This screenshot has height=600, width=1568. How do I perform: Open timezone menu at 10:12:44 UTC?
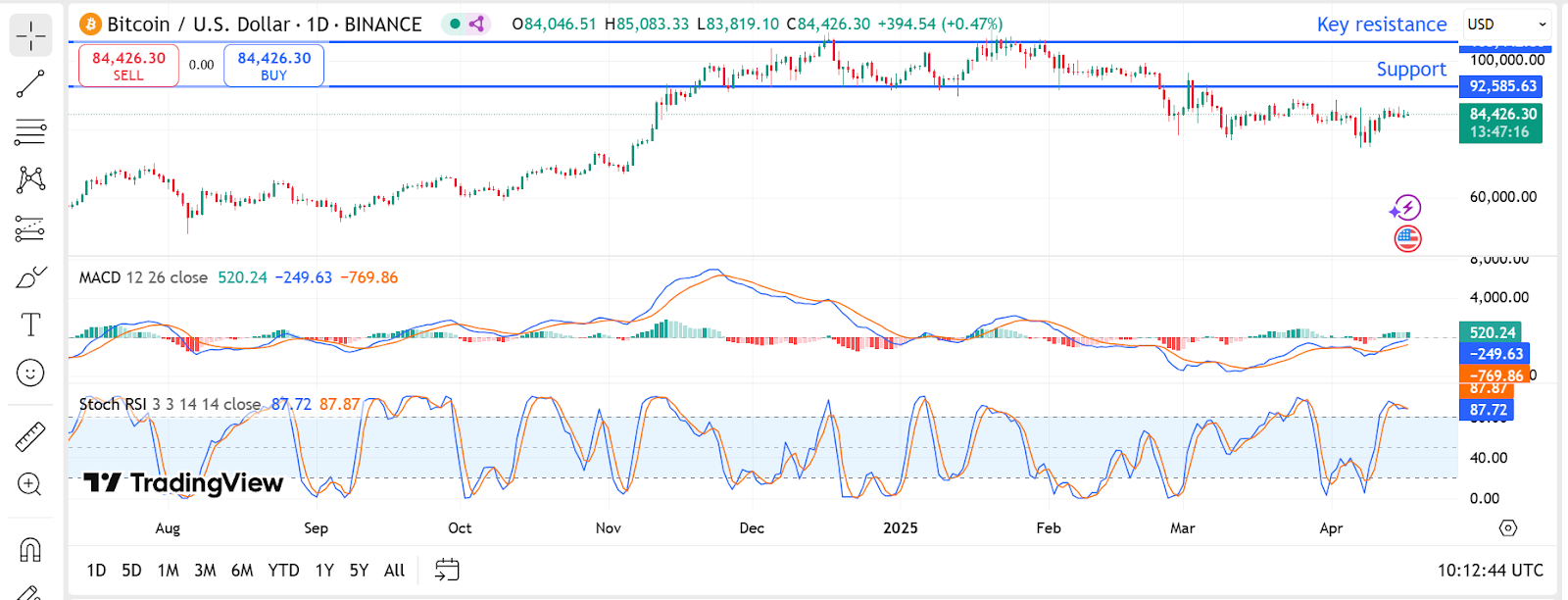click(x=1490, y=571)
